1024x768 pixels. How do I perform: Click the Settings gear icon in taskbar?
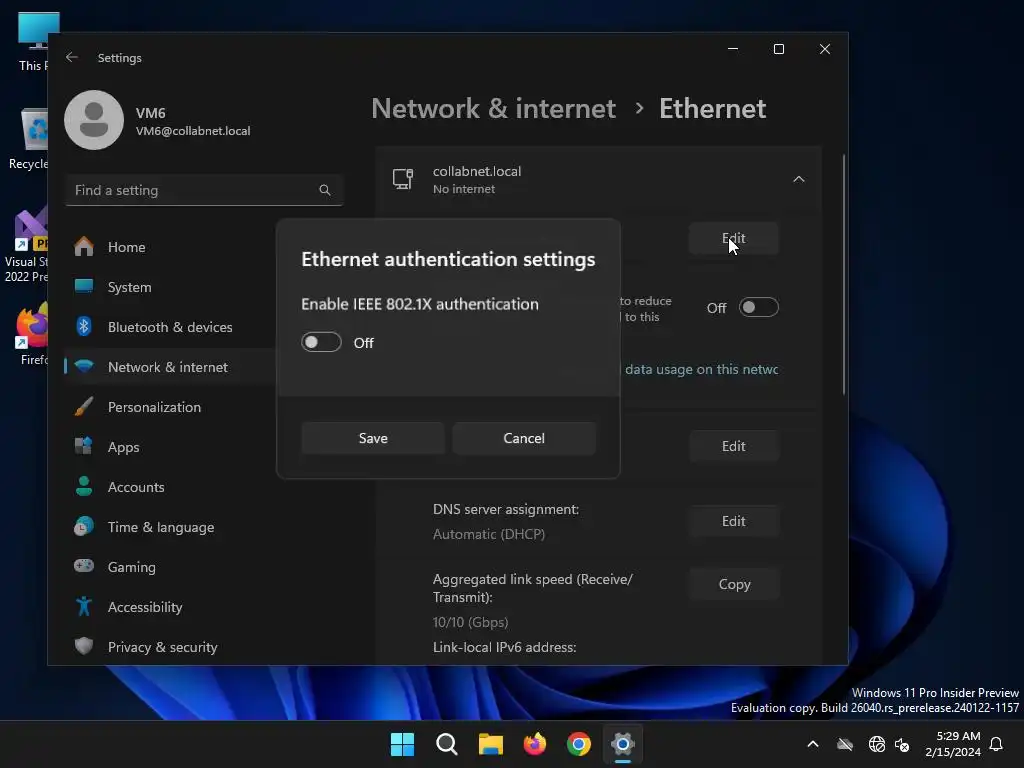(623, 744)
